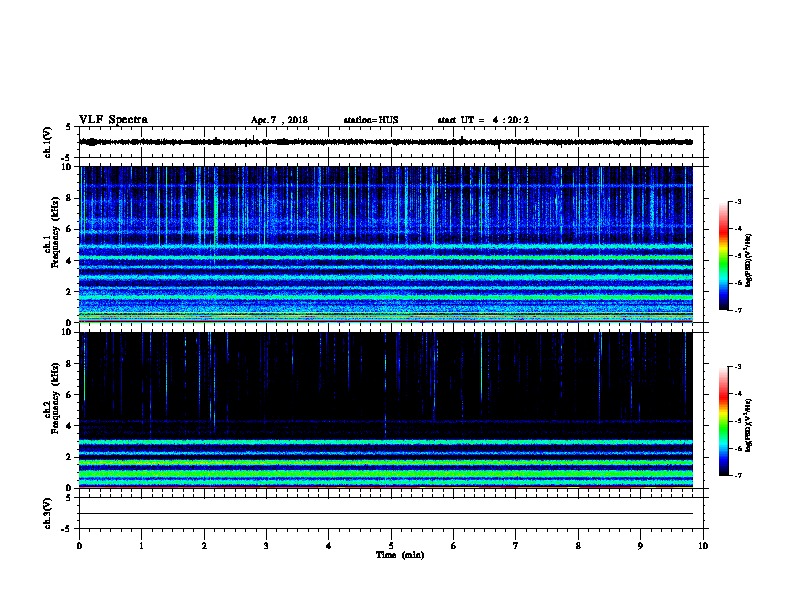Click the "ch.3(V)" waveform axis label
This screenshot has height=612, width=792.
point(47,513)
